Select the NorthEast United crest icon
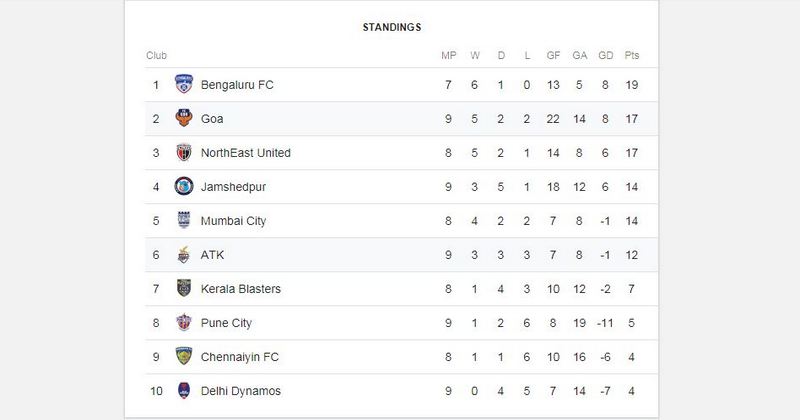The height and width of the screenshot is (420, 800). point(184,153)
